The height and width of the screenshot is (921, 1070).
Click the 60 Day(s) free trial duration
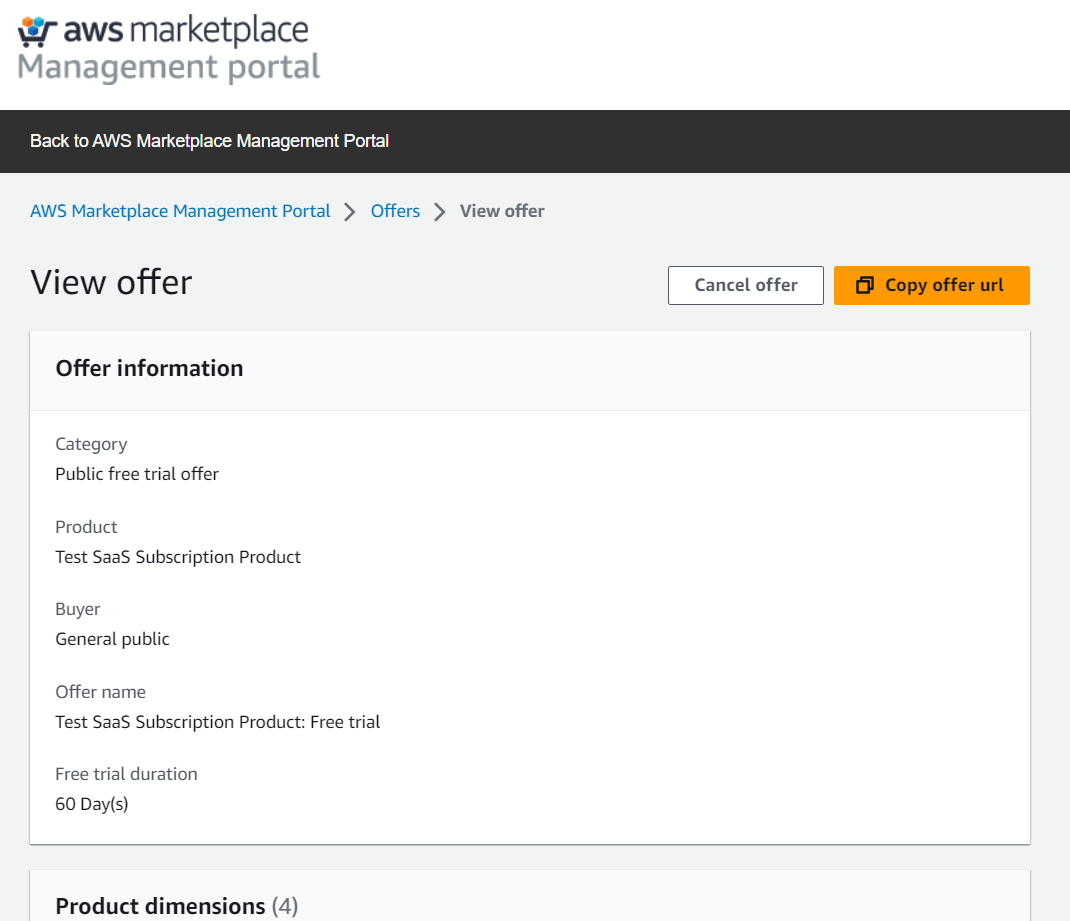pyautogui.click(x=92, y=804)
